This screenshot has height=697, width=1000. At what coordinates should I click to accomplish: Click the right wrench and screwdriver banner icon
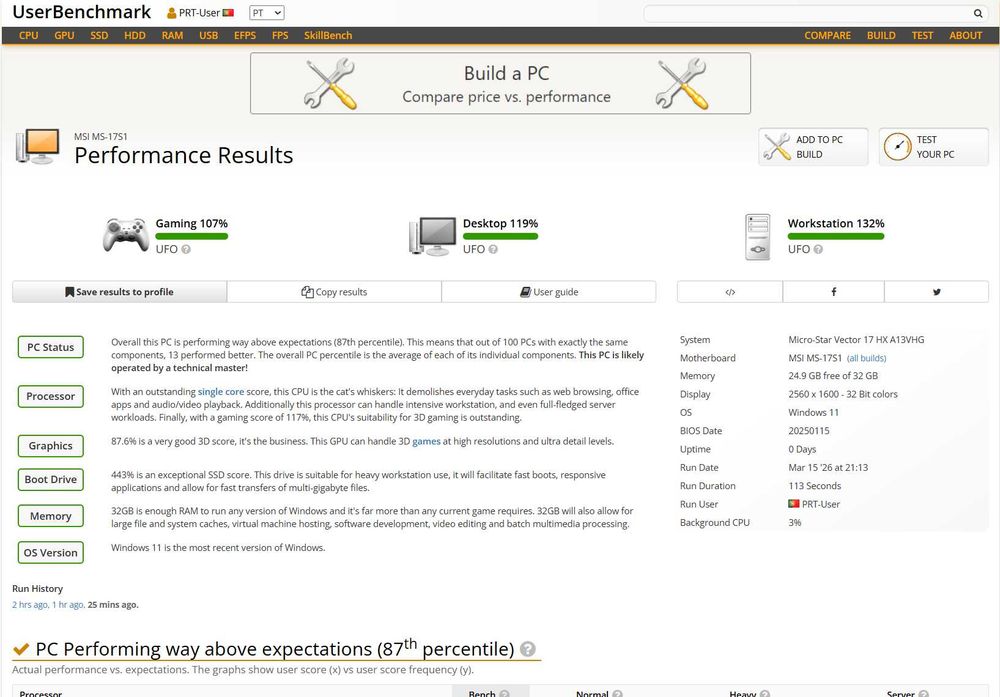(682, 84)
